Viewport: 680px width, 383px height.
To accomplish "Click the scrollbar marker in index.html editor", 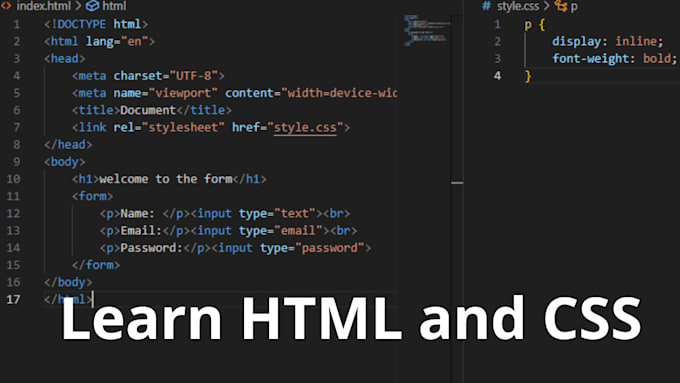I will [457, 183].
